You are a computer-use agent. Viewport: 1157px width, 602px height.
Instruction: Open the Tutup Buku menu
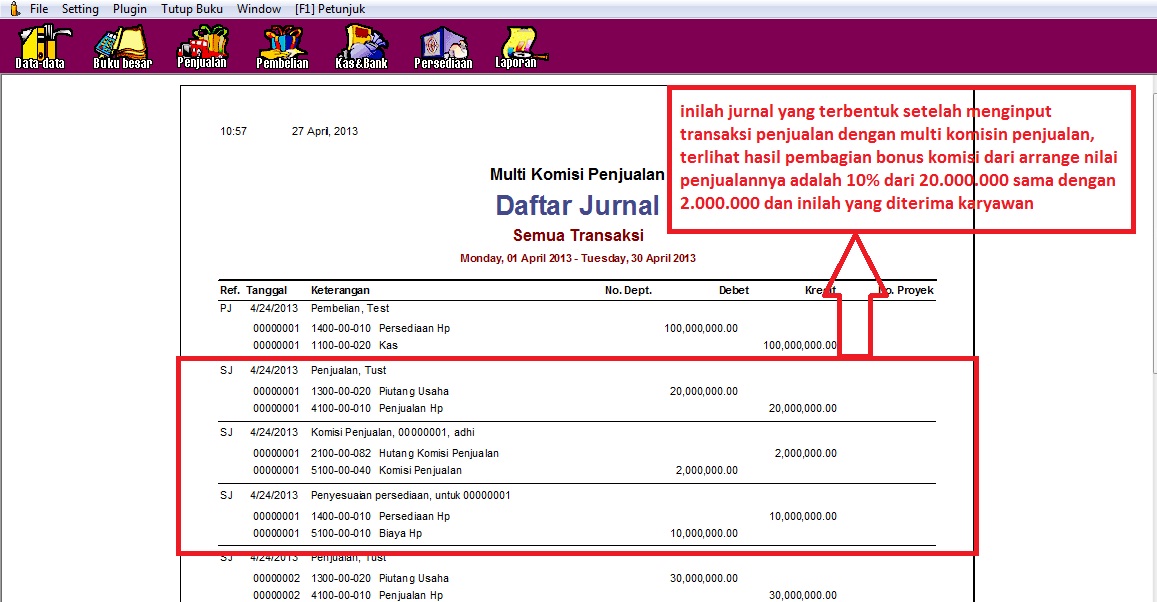coord(192,9)
